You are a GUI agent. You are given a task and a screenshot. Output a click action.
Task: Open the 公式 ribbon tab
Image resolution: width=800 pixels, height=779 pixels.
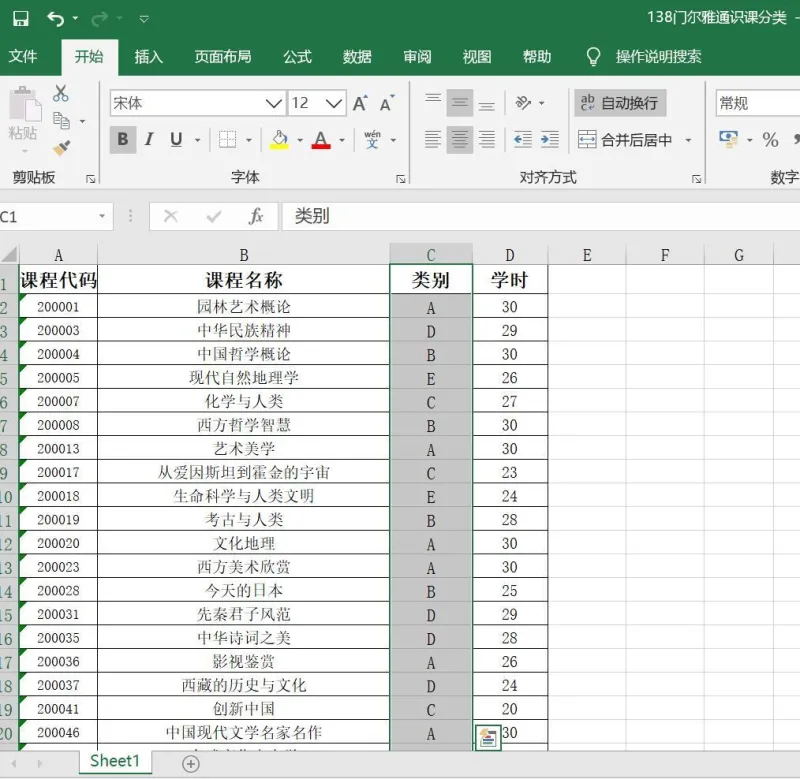click(297, 56)
